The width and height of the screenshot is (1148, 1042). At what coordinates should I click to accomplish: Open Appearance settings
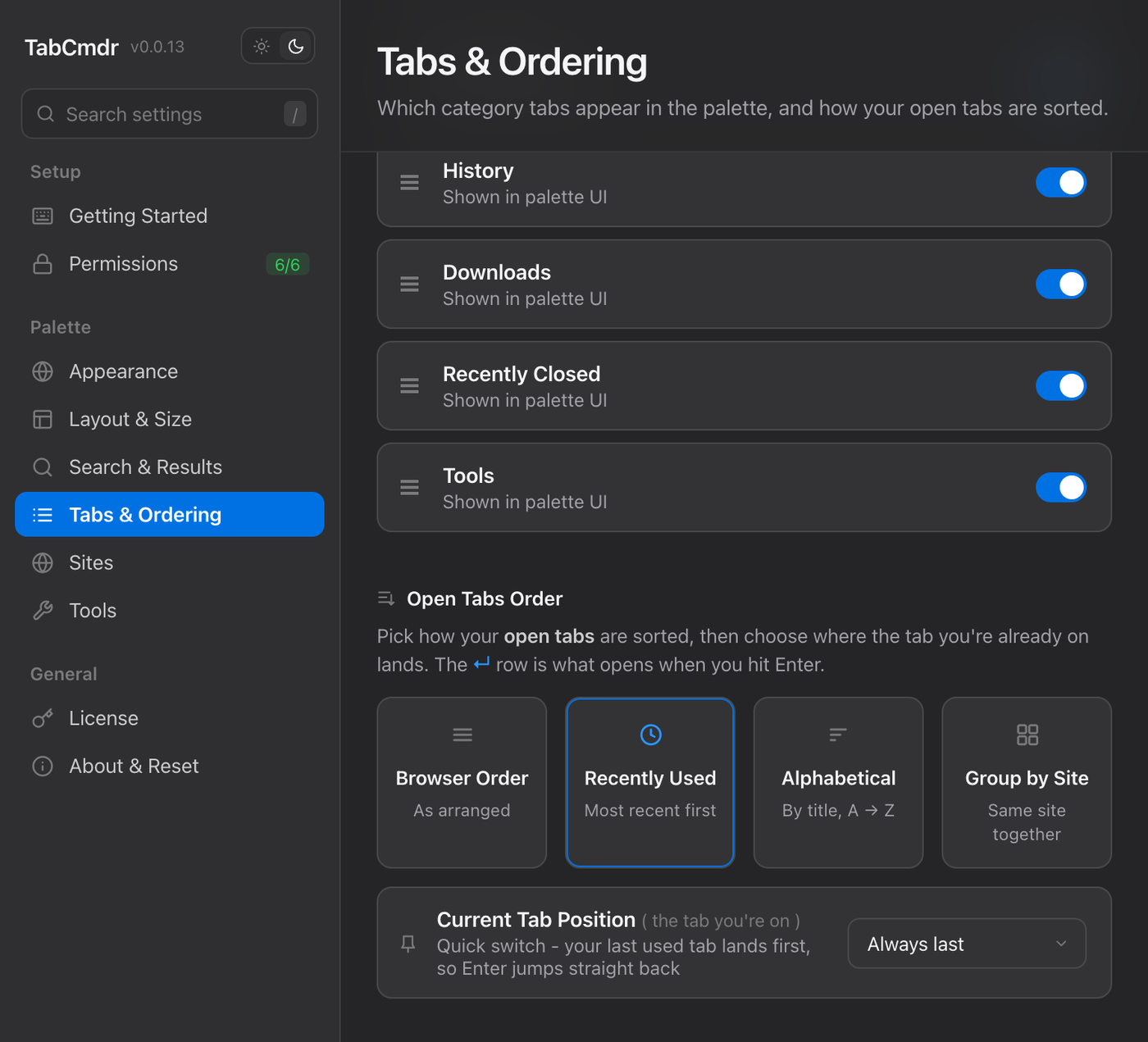[x=170, y=371]
